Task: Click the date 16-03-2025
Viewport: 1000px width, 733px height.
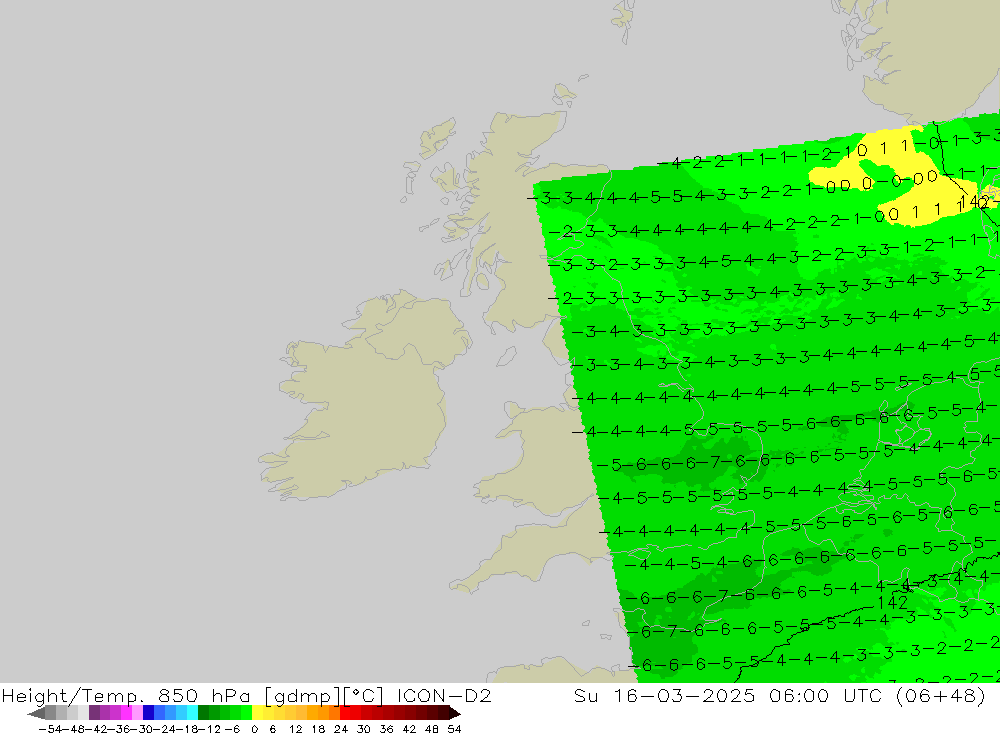Action: (684, 695)
